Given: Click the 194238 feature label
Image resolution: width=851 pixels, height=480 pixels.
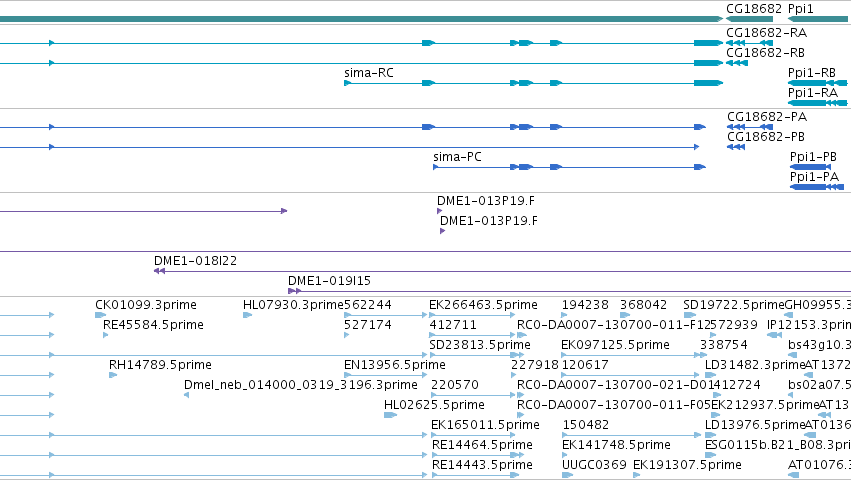Looking at the screenshot, I should [x=585, y=305].
